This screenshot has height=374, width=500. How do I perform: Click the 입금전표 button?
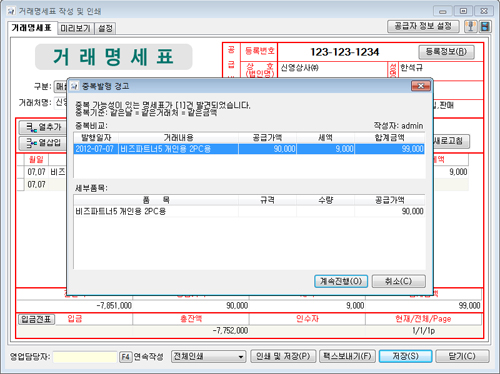click(36, 319)
